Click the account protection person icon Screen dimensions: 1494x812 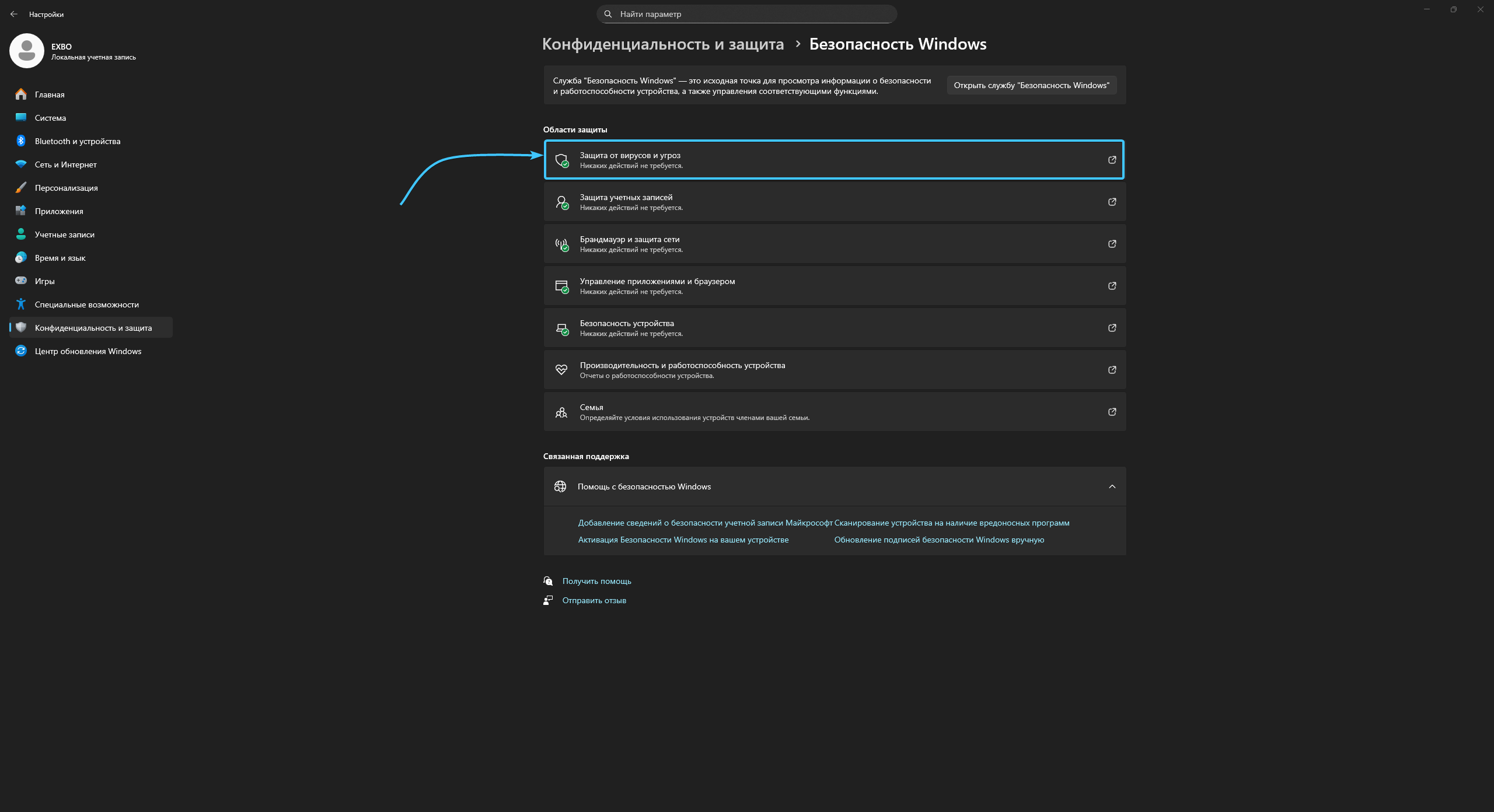561,202
